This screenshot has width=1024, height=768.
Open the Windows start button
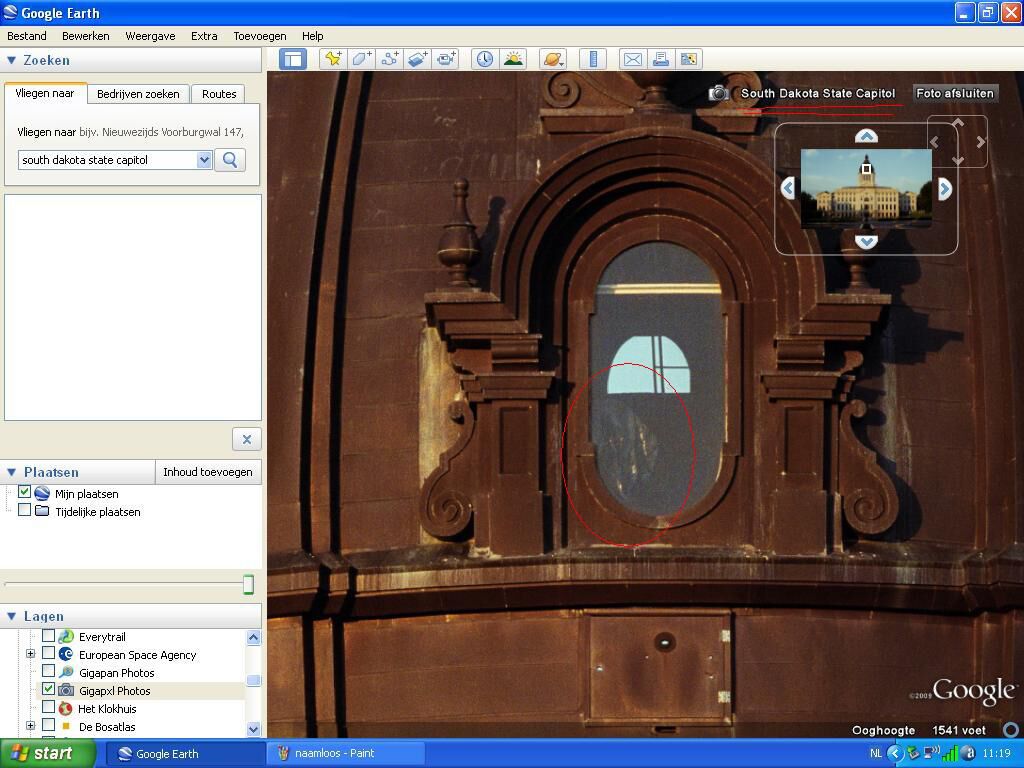click(x=46, y=754)
